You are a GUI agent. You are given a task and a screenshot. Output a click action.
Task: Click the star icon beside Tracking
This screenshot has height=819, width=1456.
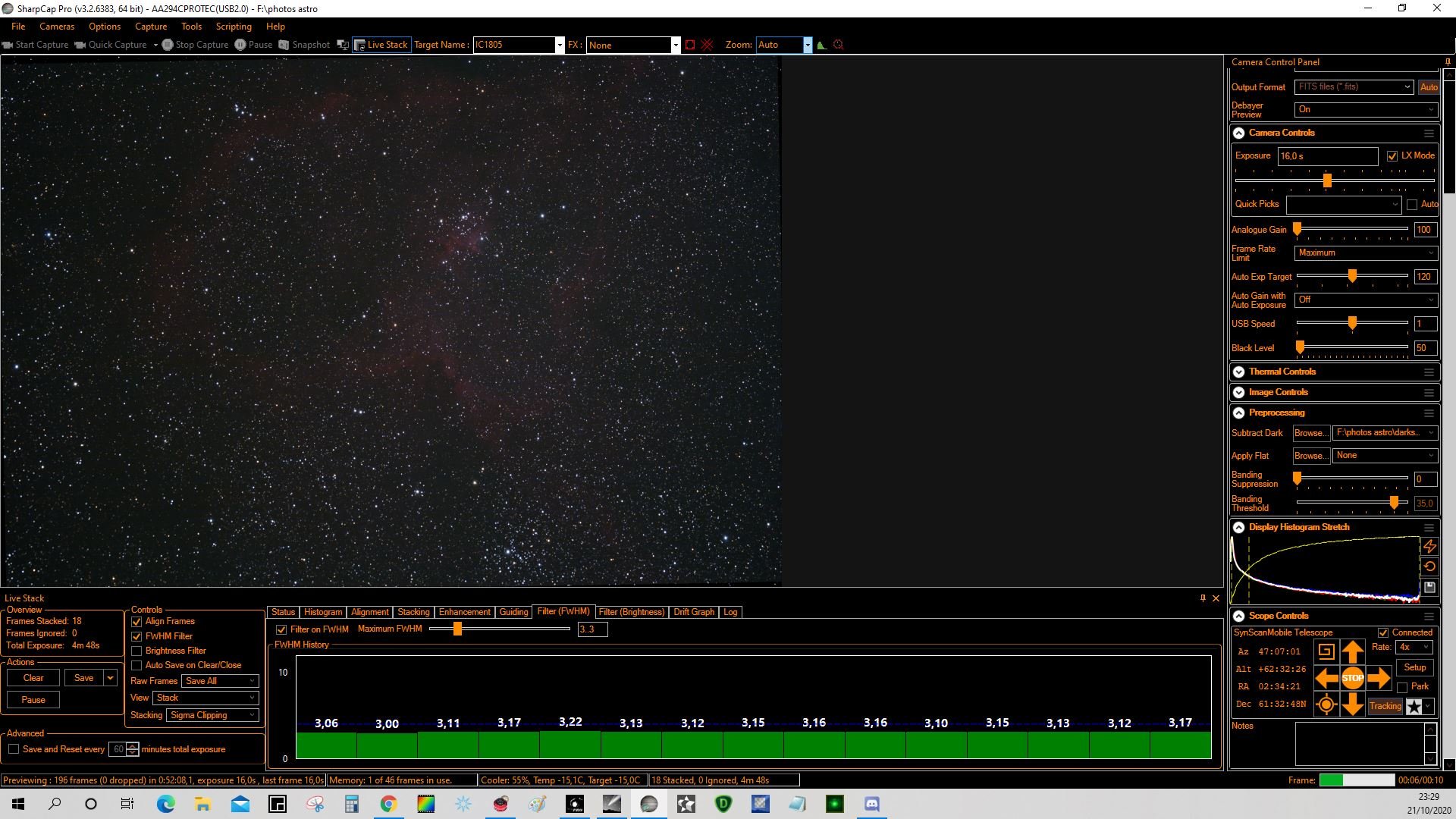[x=1414, y=706]
